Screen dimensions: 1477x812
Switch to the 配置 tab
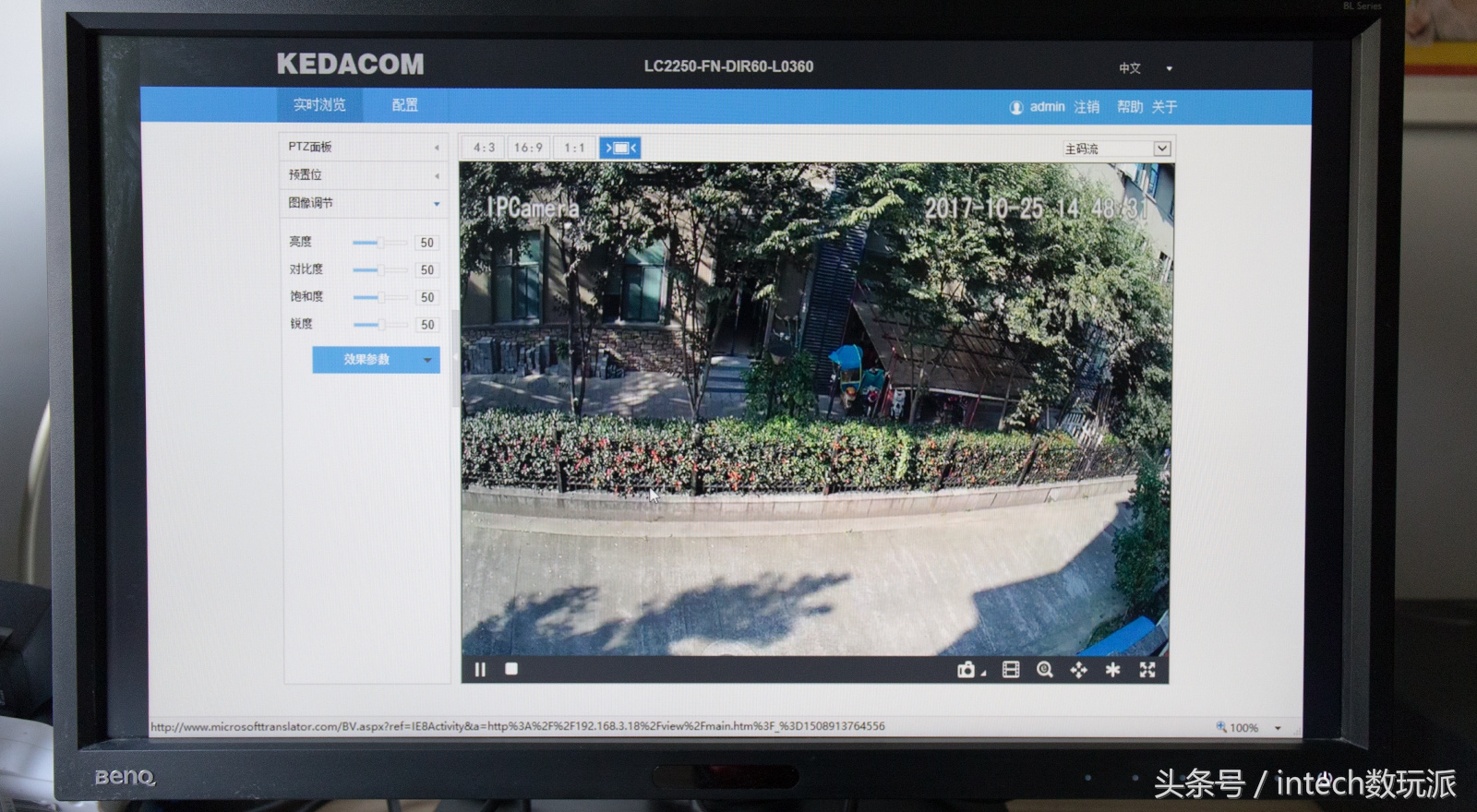(x=404, y=105)
